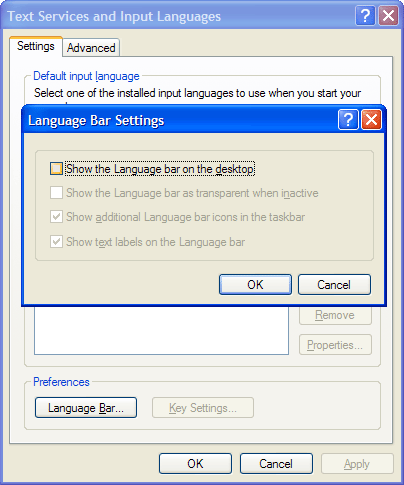Click the Apply button
Image resolution: width=404 pixels, height=485 pixels.
pos(357,464)
